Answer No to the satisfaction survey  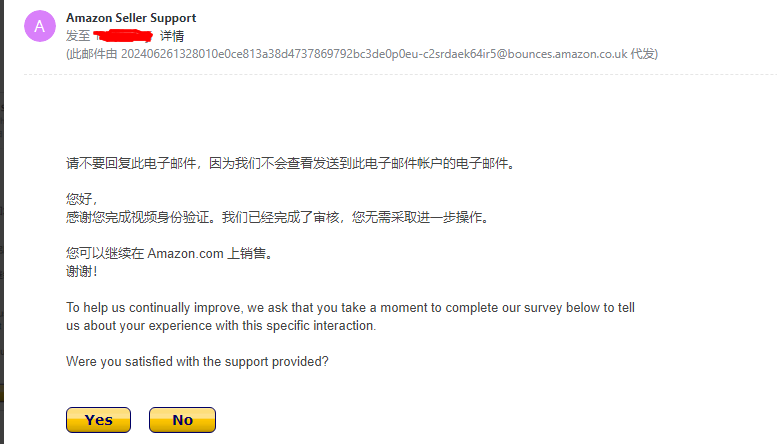tap(182, 420)
